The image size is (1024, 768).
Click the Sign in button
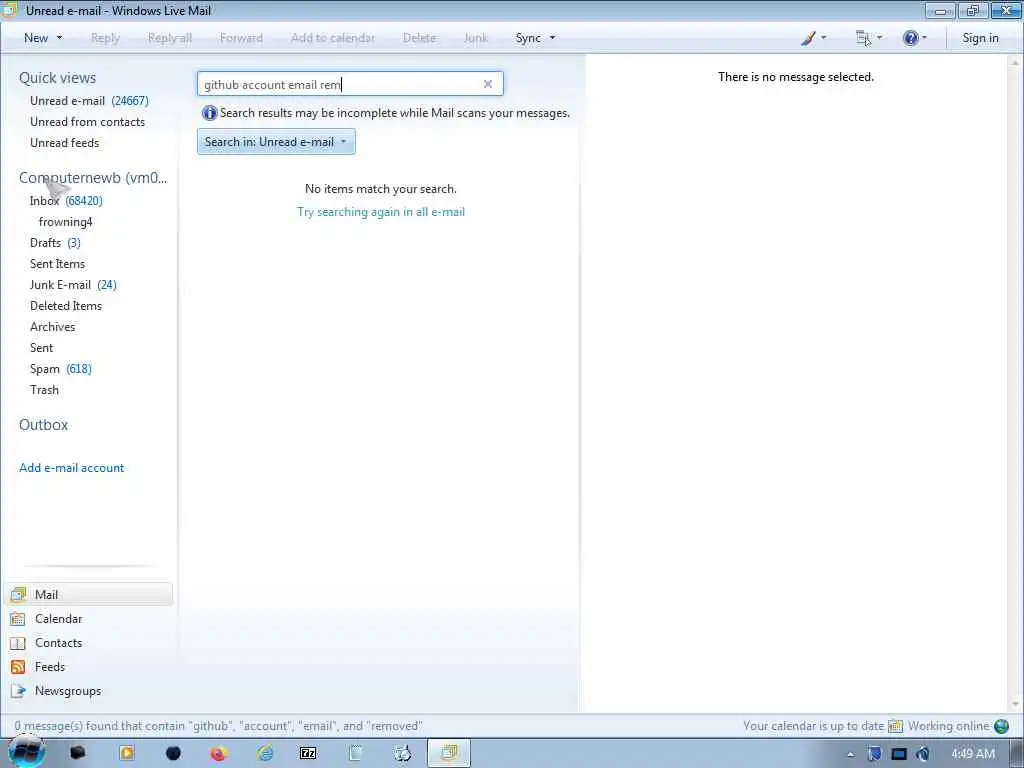pyautogui.click(x=980, y=38)
